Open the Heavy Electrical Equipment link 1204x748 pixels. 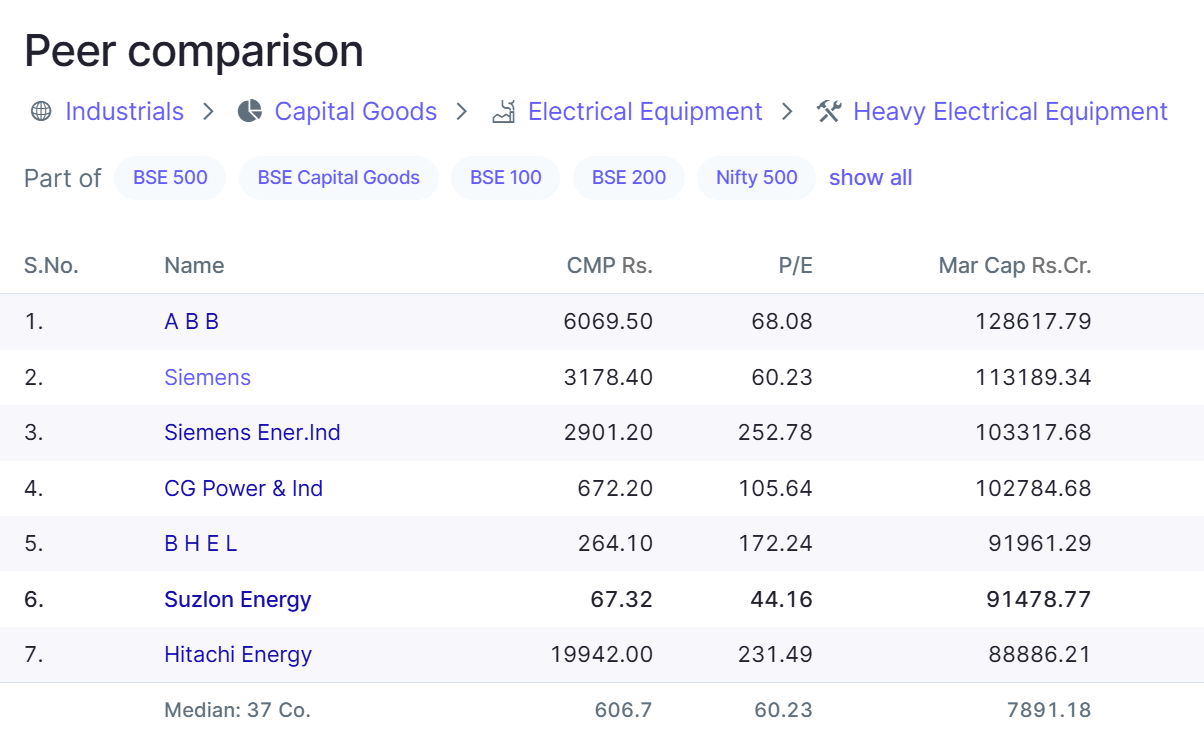[1010, 111]
